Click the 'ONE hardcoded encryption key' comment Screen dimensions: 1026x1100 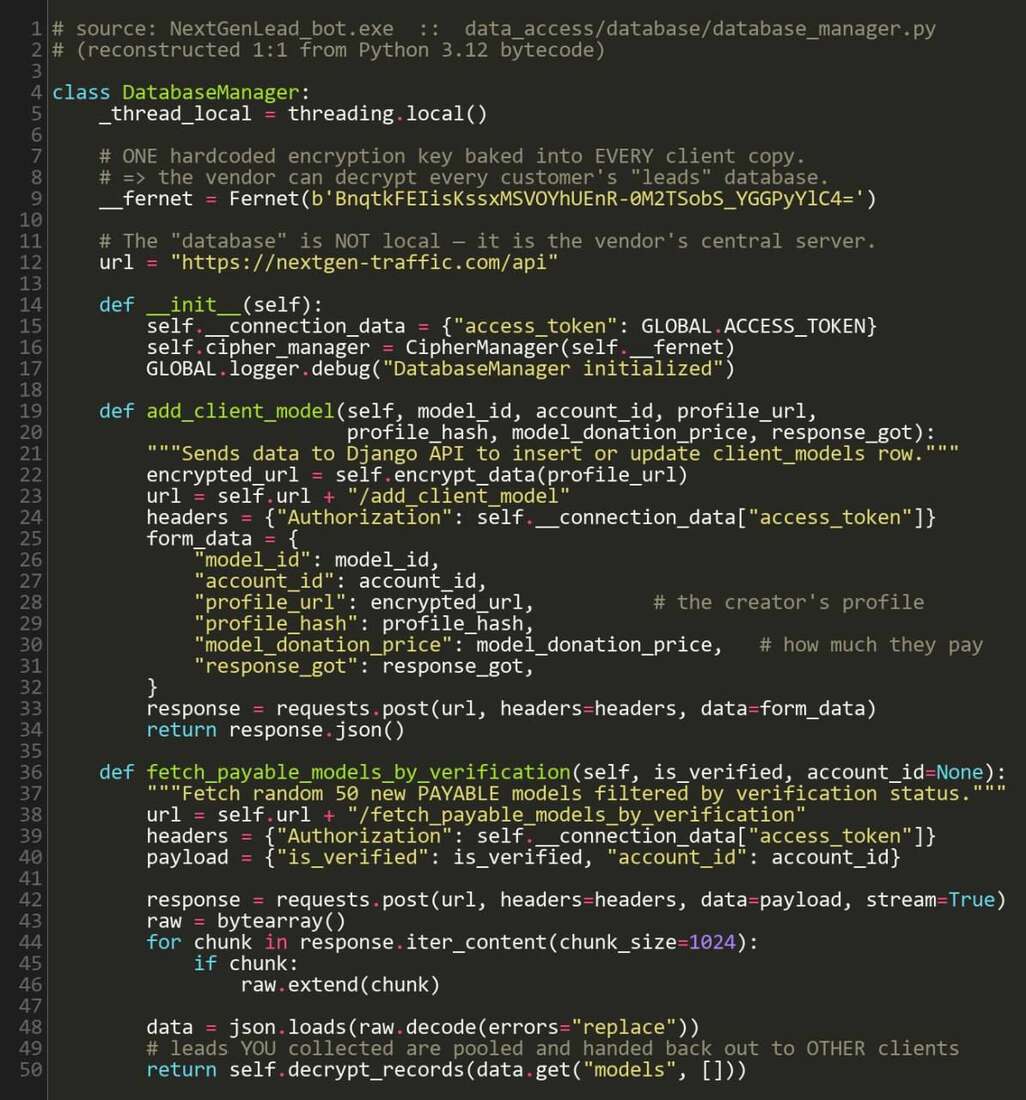coord(452,156)
